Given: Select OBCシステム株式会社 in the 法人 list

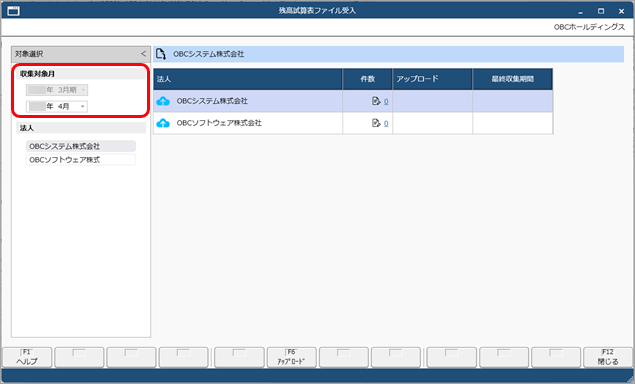Looking at the screenshot, I should click(x=81, y=146).
